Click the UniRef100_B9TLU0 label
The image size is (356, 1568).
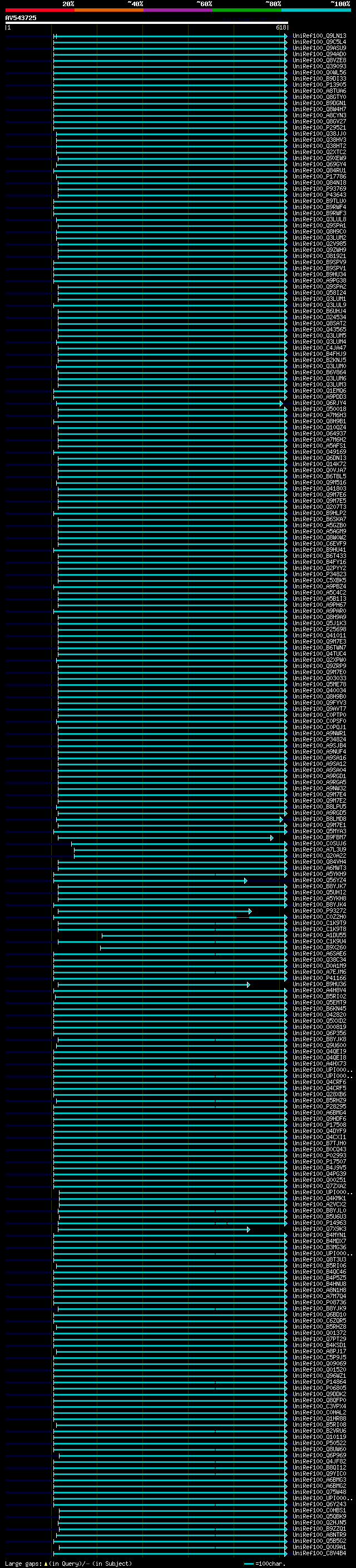pyautogui.click(x=319, y=201)
